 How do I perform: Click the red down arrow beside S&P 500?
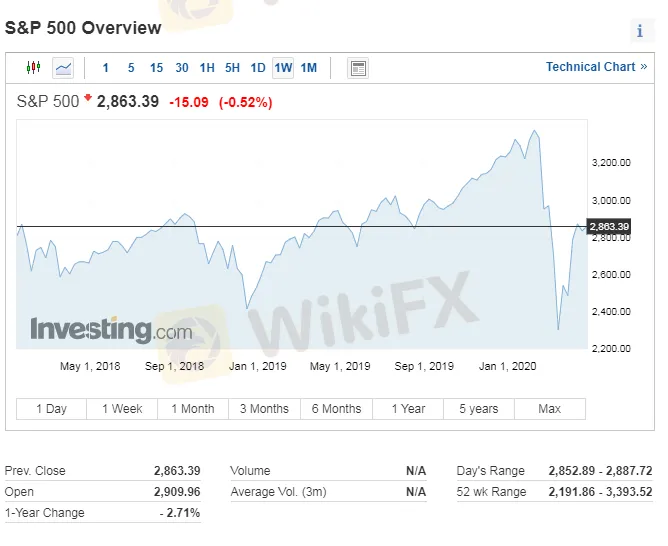click(x=88, y=98)
